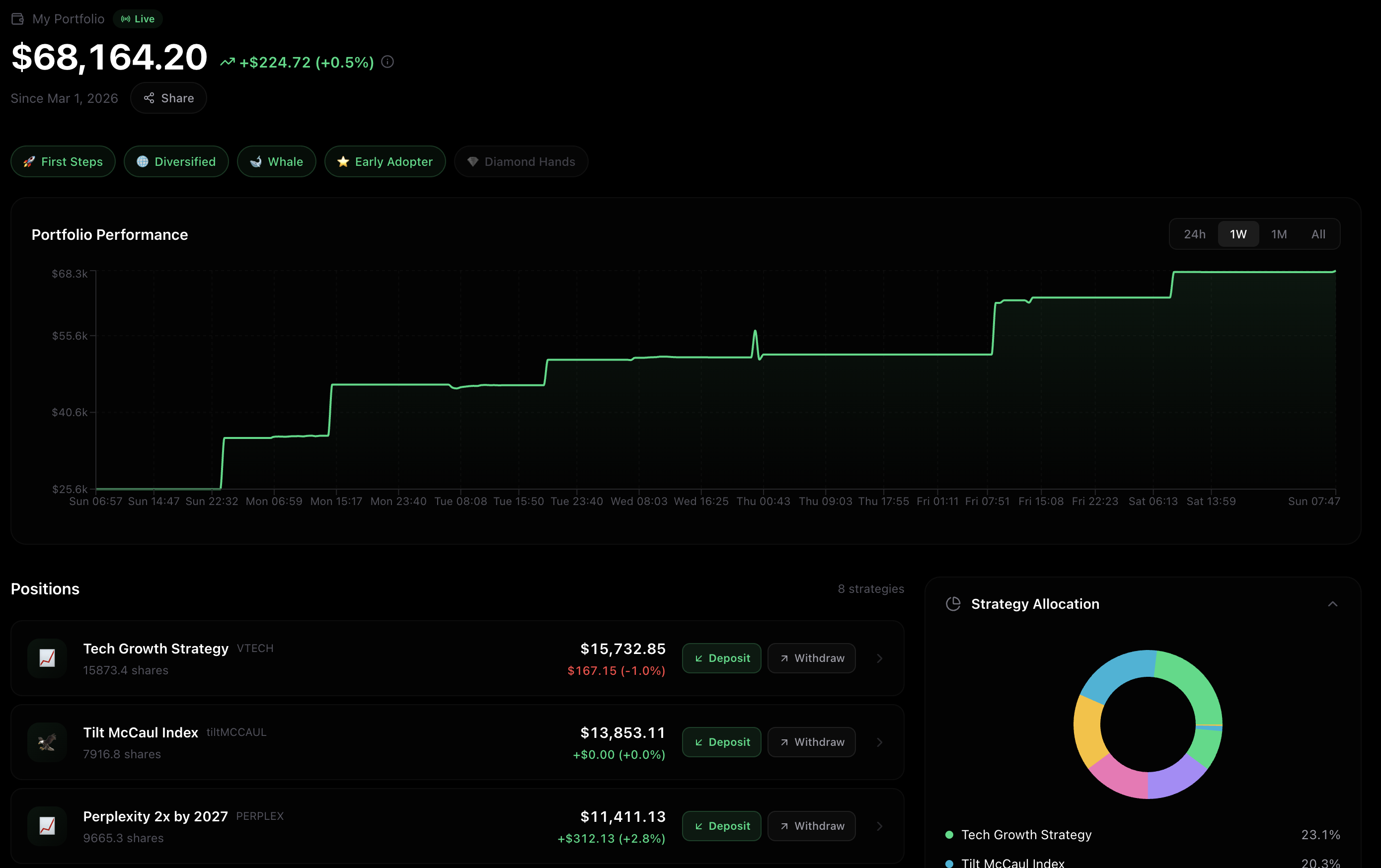1381x868 pixels.
Task: Click the Perplexity 2x by 2027 chart icon
Action: pyautogui.click(x=47, y=826)
